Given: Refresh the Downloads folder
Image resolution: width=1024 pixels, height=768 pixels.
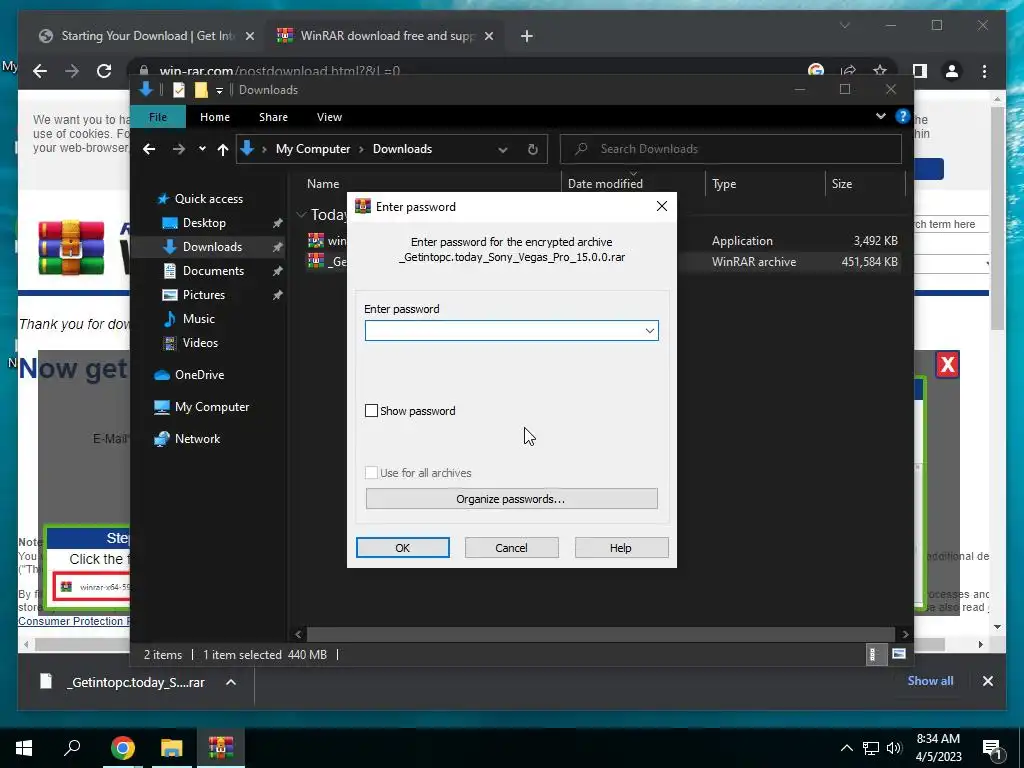Looking at the screenshot, I should 533,150.
